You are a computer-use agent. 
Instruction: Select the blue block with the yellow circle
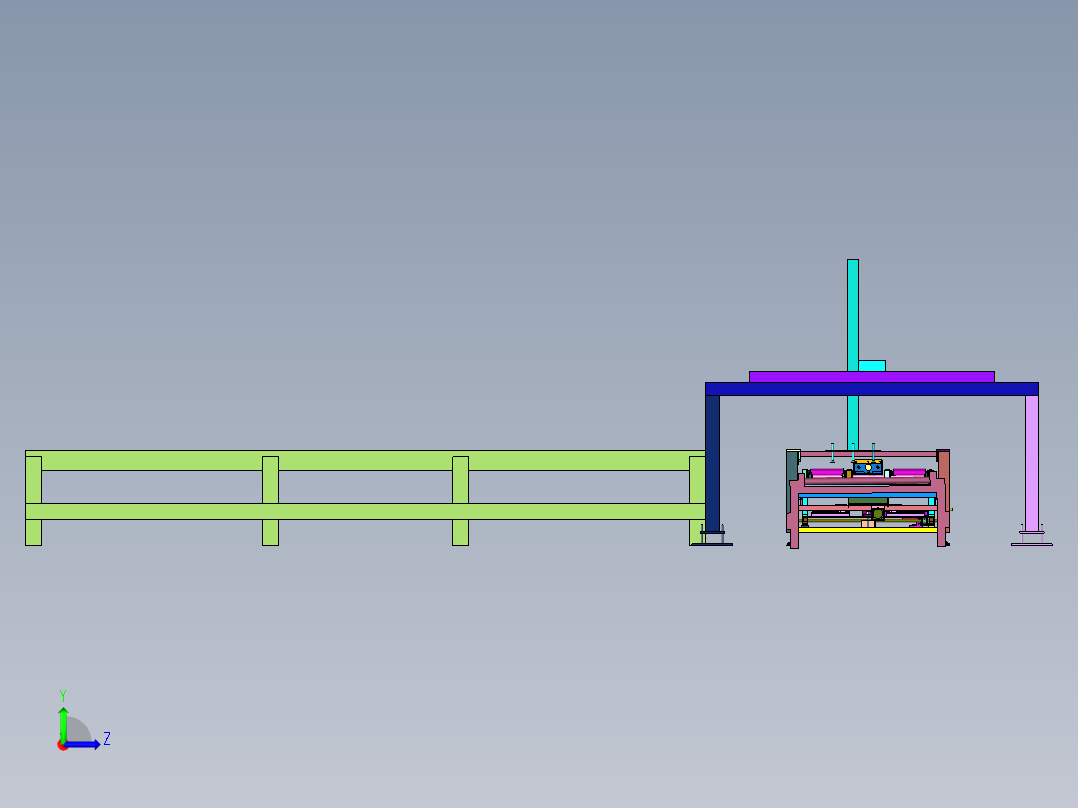(868, 468)
